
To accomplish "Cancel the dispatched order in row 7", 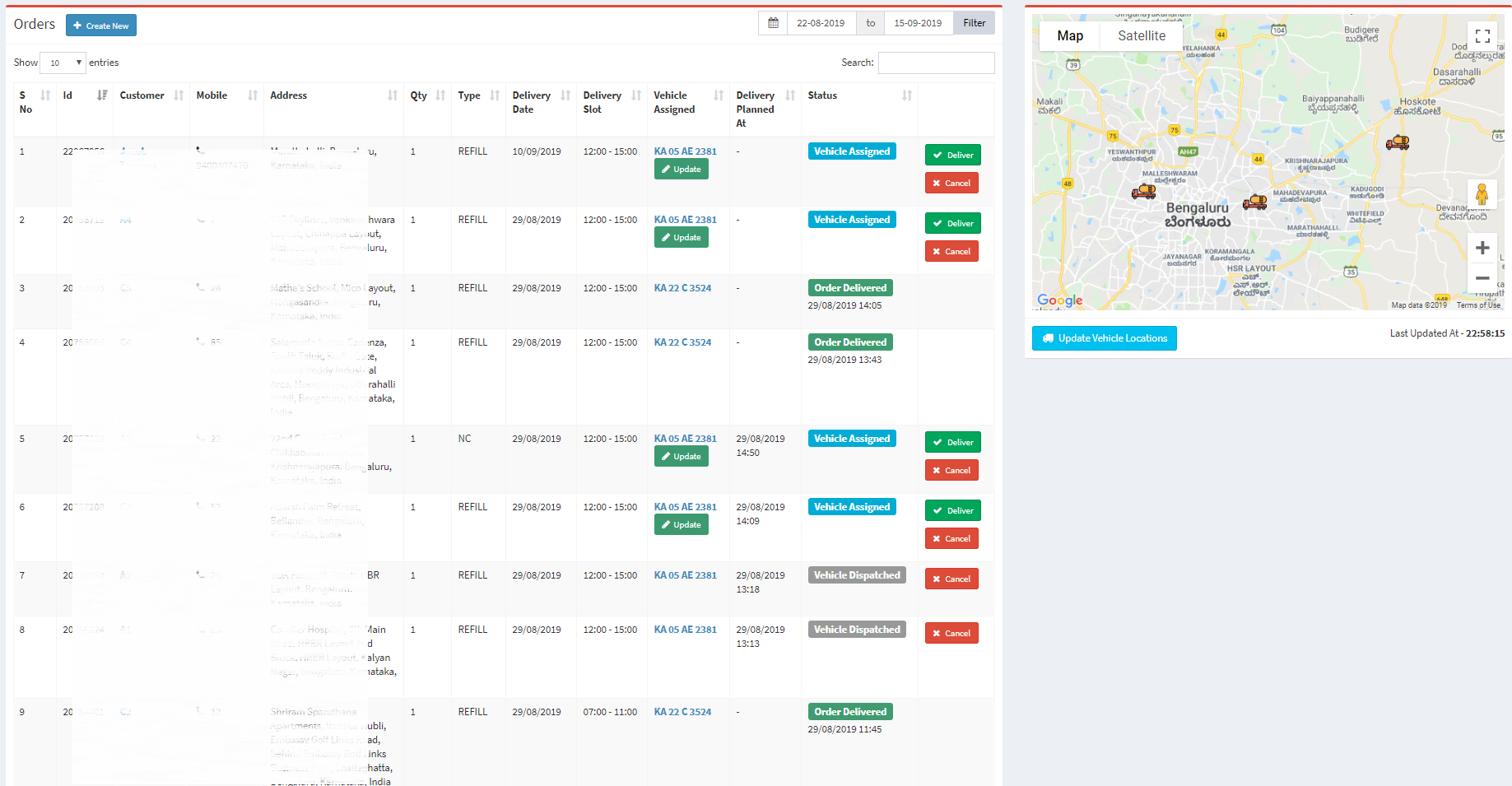I will click(951, 579).
